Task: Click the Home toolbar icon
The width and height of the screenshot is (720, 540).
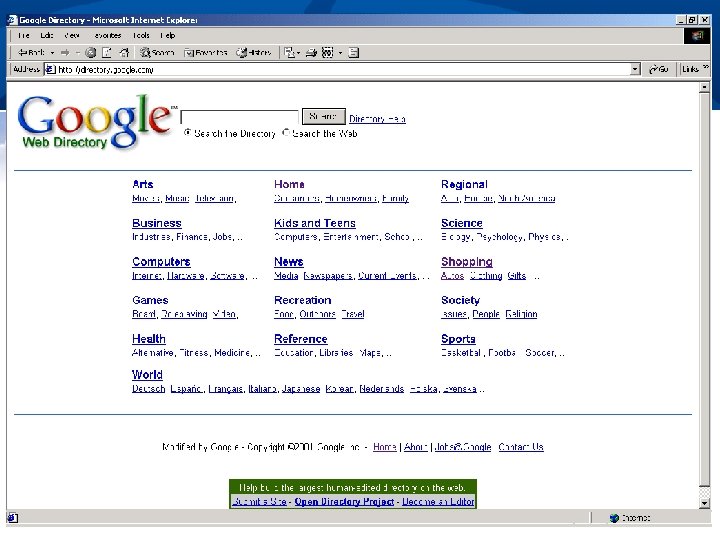Action: pyautogui.click(x=124, y=52)
